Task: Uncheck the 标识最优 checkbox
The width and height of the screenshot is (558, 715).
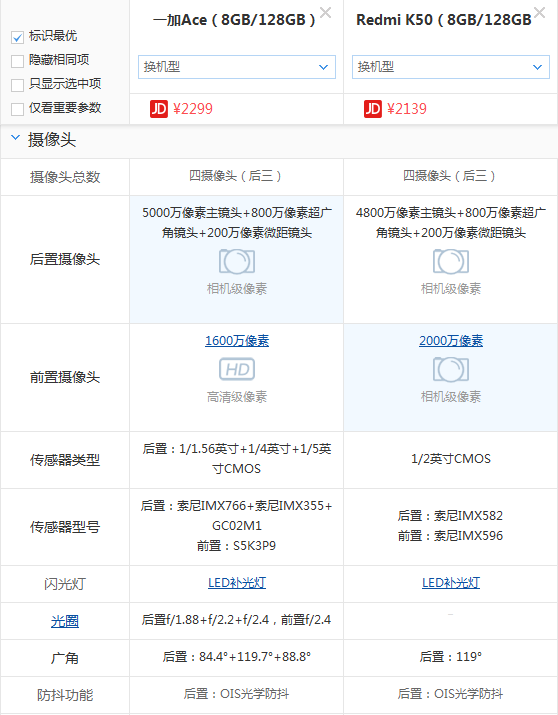Action: pos(17,37)
